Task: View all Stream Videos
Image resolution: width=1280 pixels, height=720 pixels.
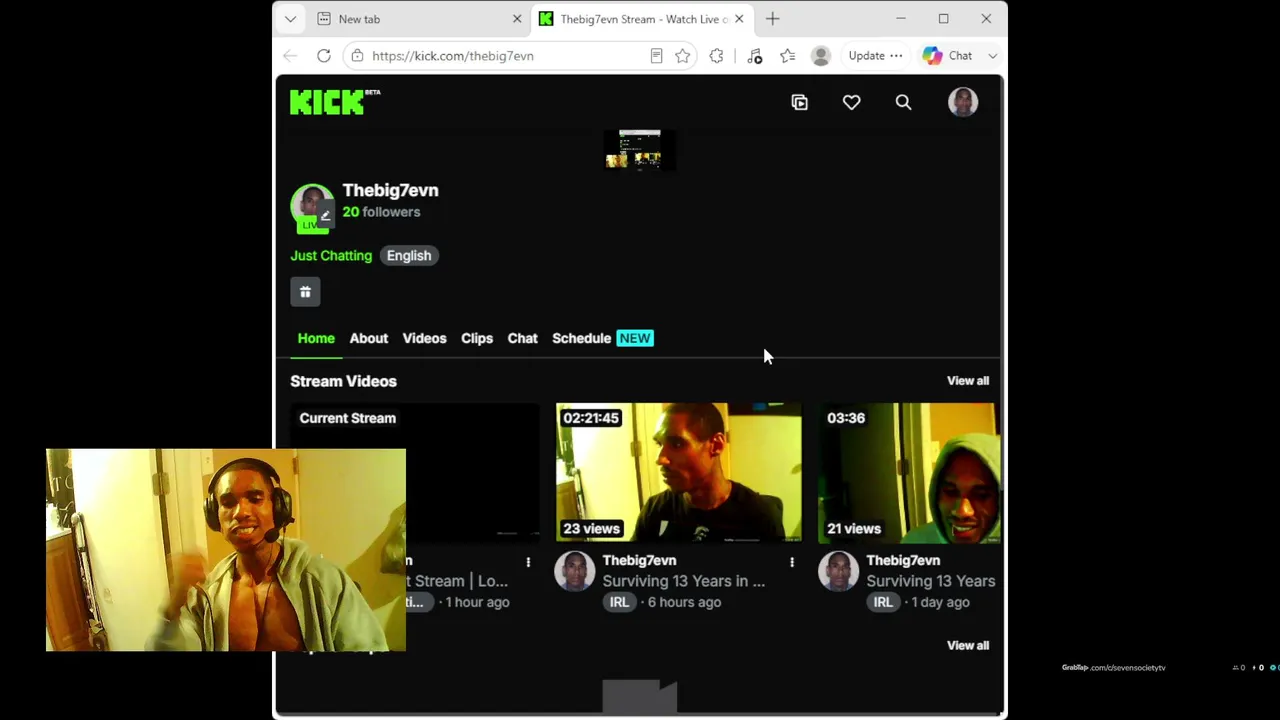Action: pyautogui.click(x=968, y=381)
